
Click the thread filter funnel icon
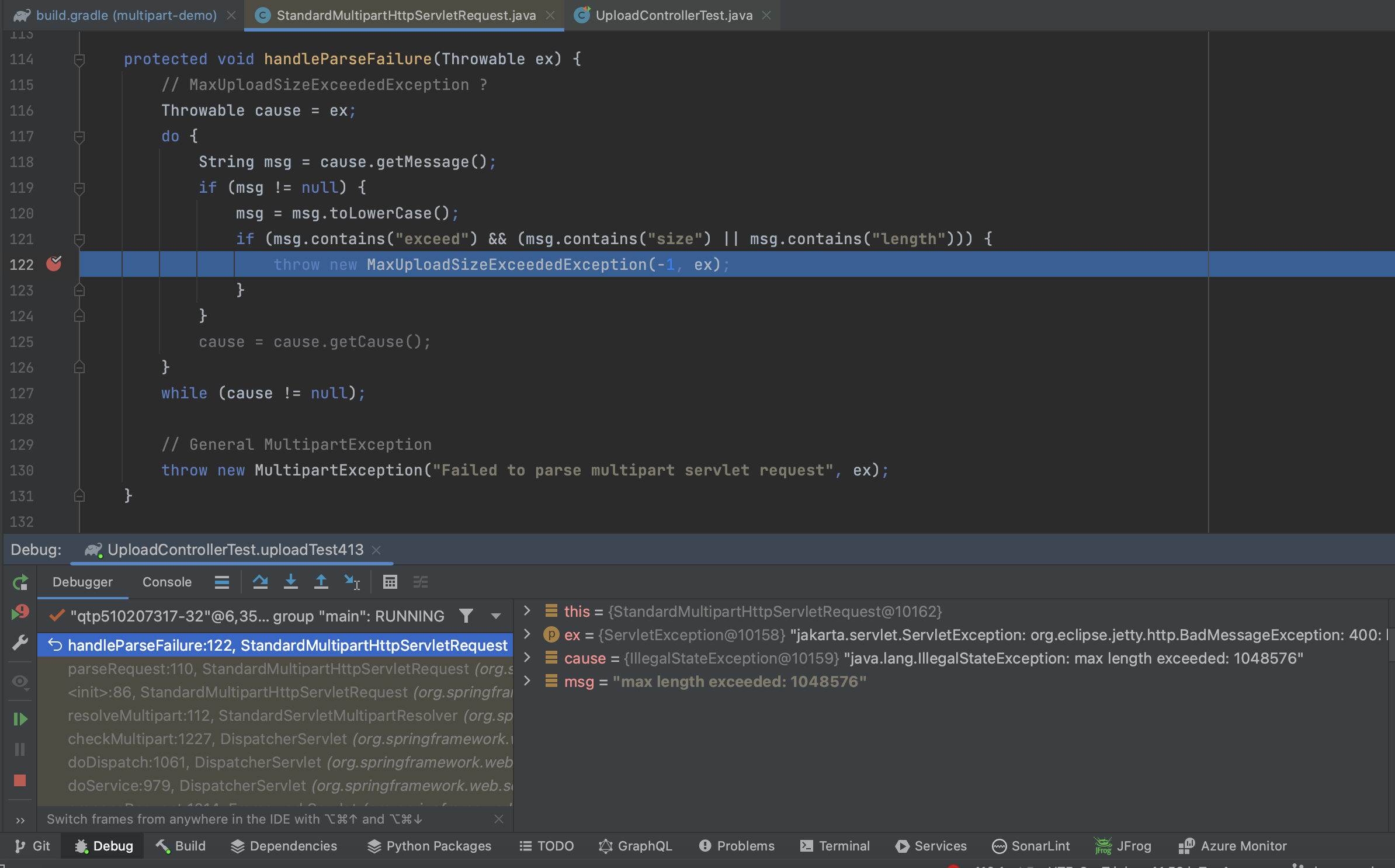[466, 616]
